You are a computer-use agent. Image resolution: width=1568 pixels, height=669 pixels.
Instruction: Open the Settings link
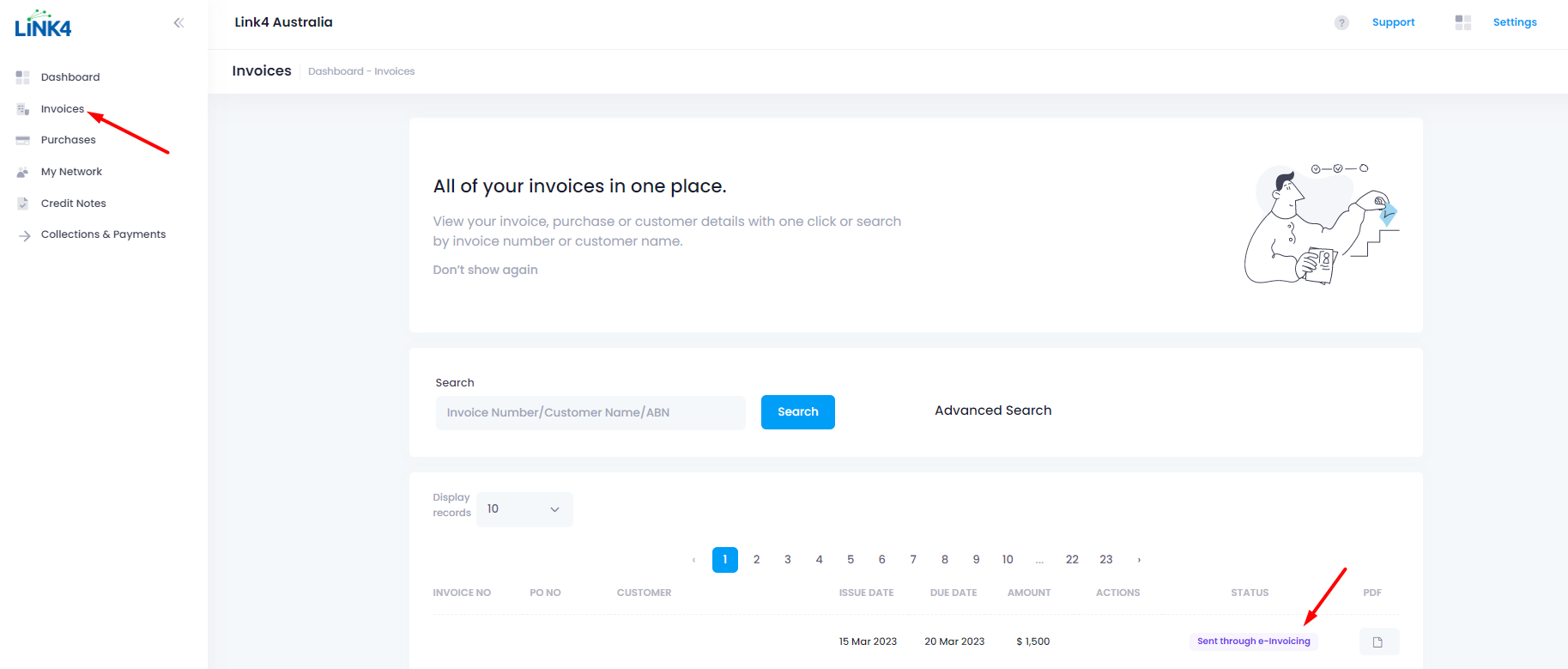[x=1515, y=22]
